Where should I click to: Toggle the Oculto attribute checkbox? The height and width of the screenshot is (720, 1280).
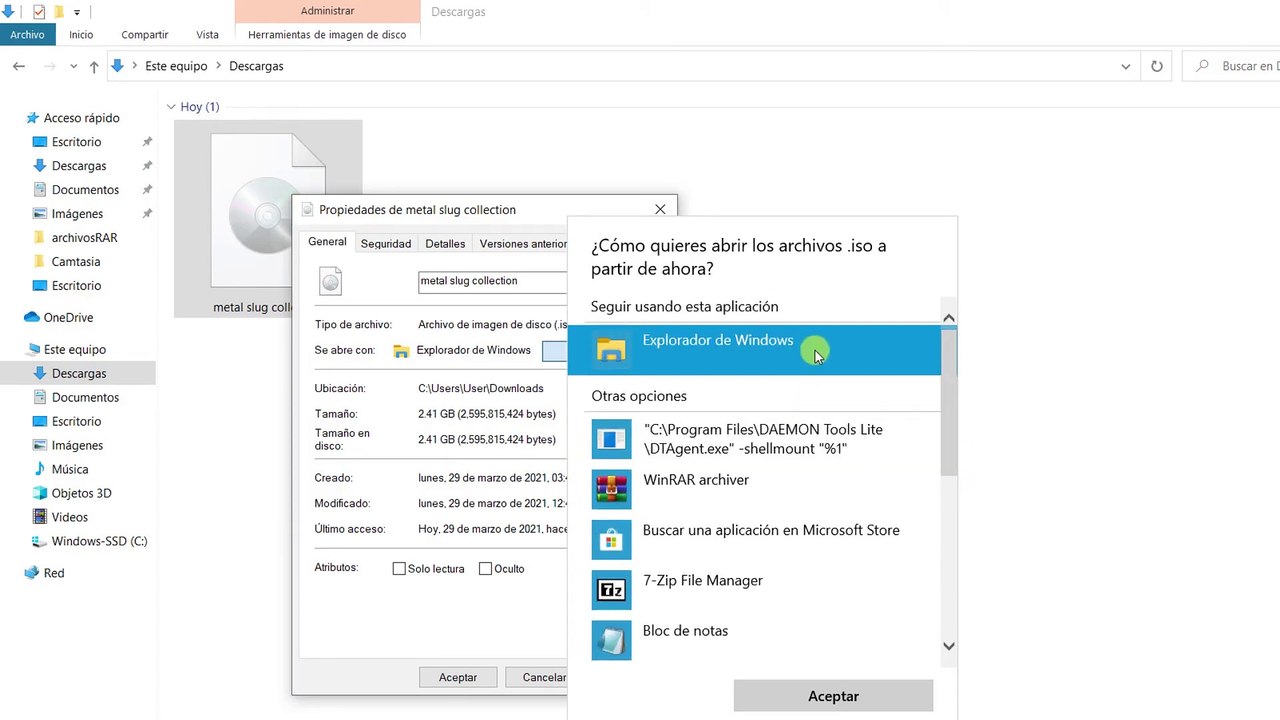tap(485, 569)
